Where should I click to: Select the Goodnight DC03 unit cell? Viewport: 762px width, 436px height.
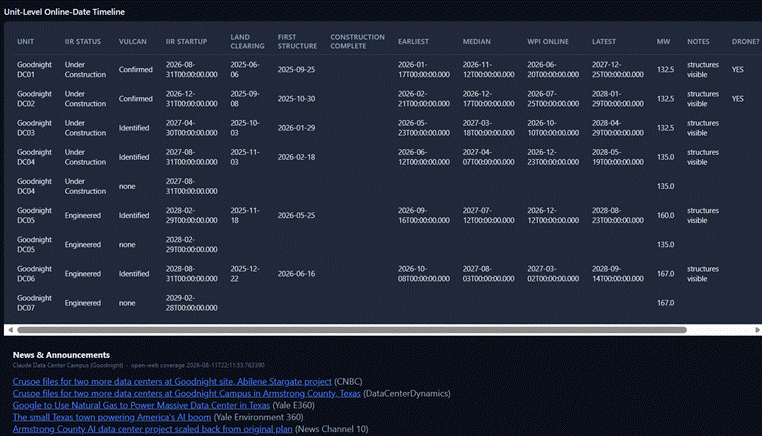coord(35,128)
